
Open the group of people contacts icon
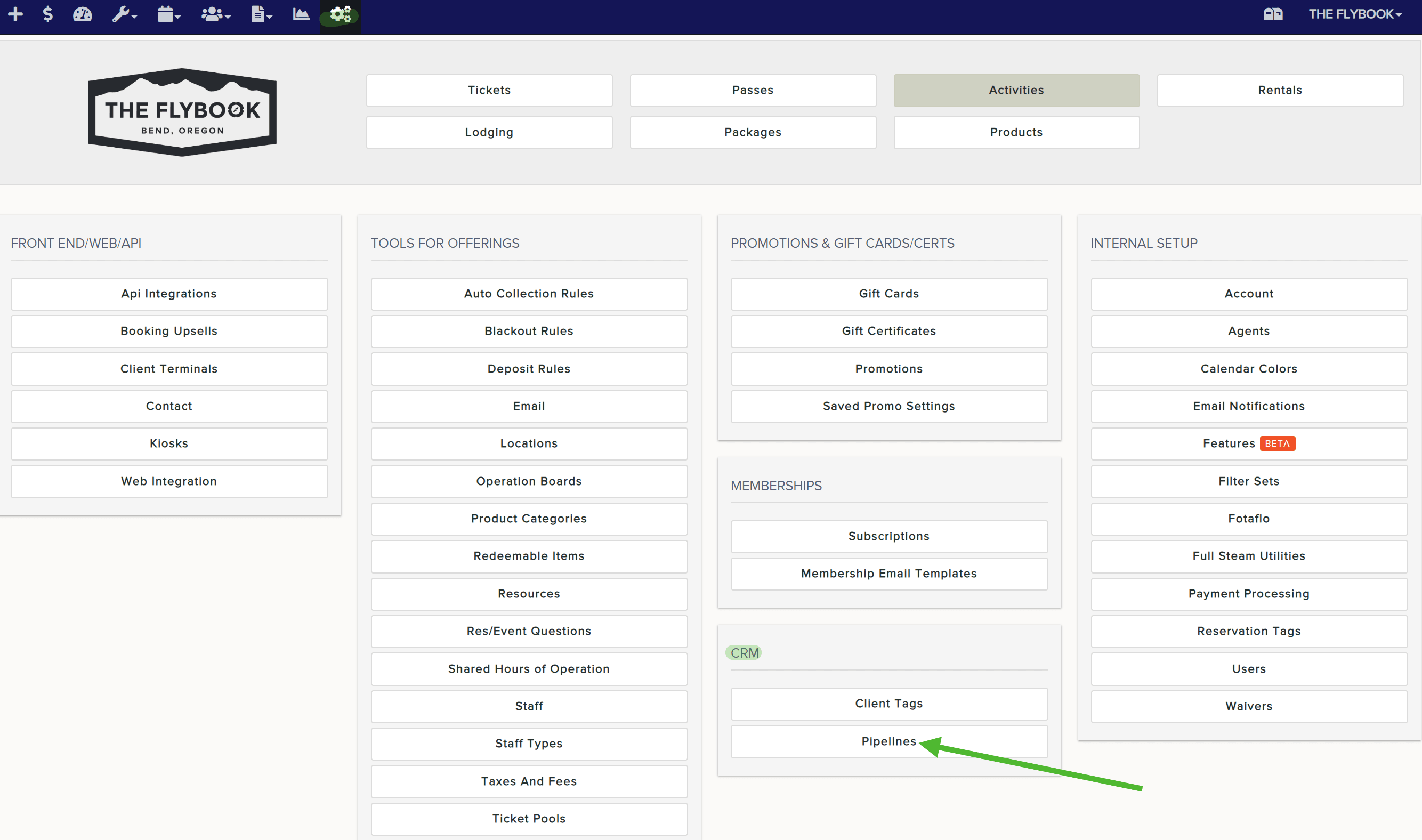(x=211, y=14)
